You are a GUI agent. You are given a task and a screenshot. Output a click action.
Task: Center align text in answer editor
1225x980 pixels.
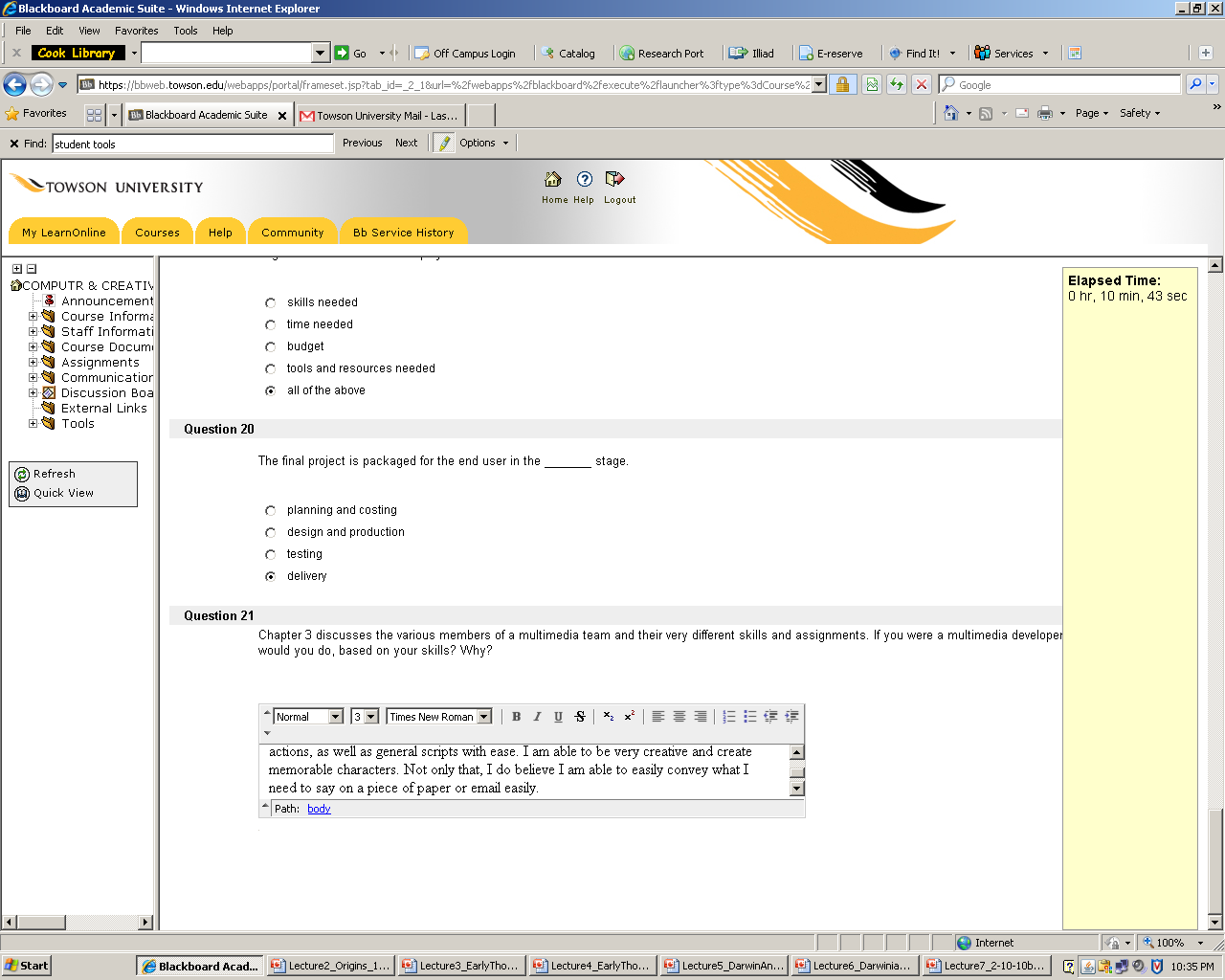point(679,717)
